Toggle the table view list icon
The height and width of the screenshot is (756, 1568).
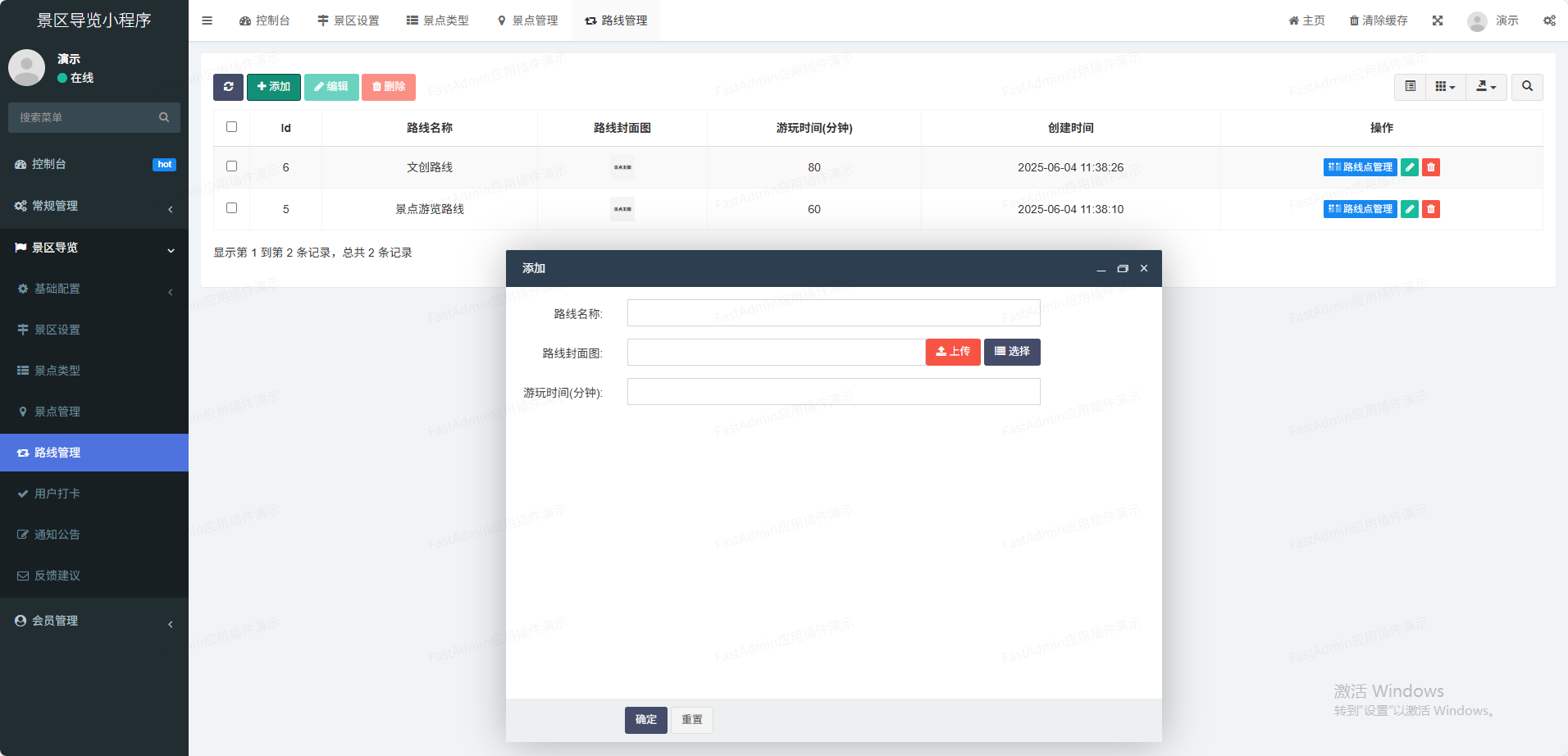(x=1411, y=87)
